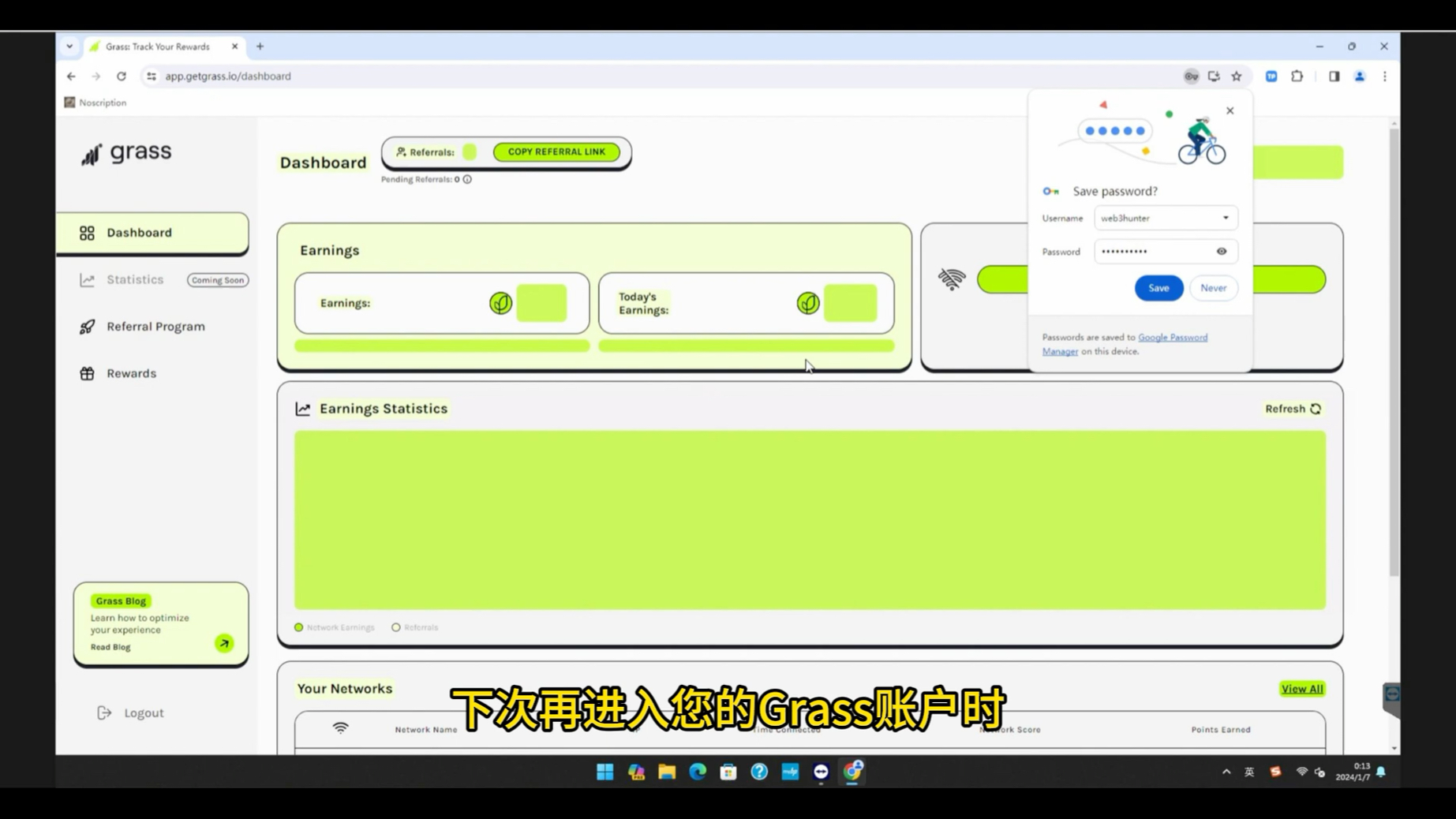Open the Windows Start menu

(604, 772)
